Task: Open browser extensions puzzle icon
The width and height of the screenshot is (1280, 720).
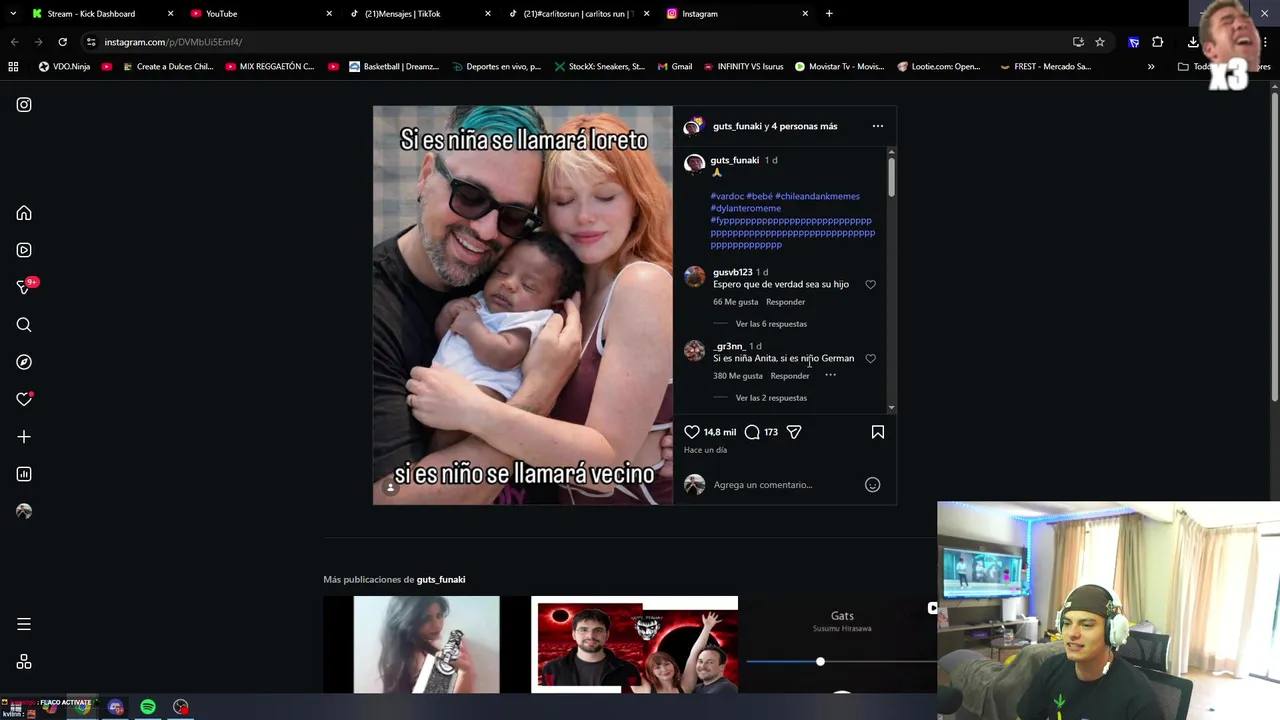Action: pos(1158,42)
